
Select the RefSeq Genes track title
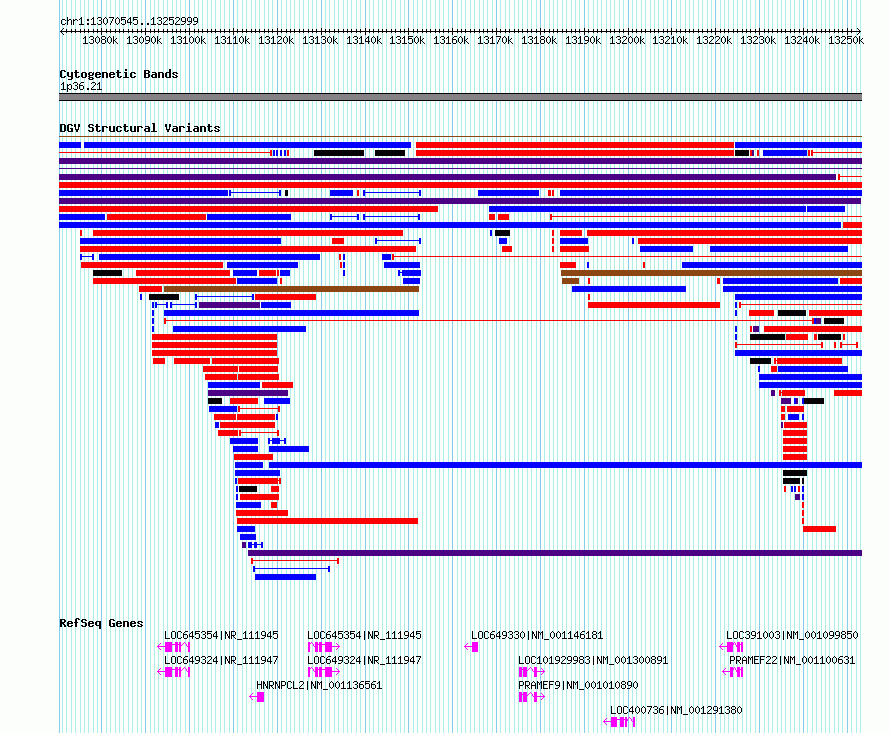point(101,623)
